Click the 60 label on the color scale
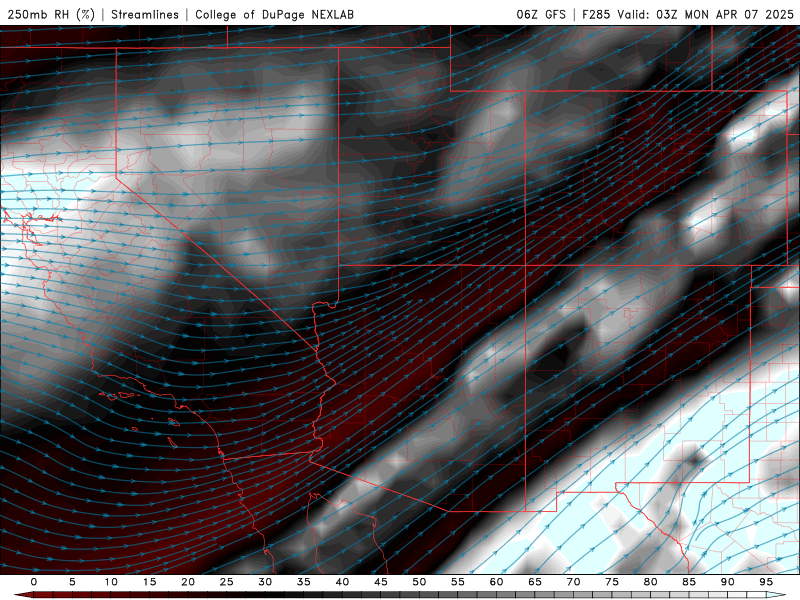 tap(496, 582)
